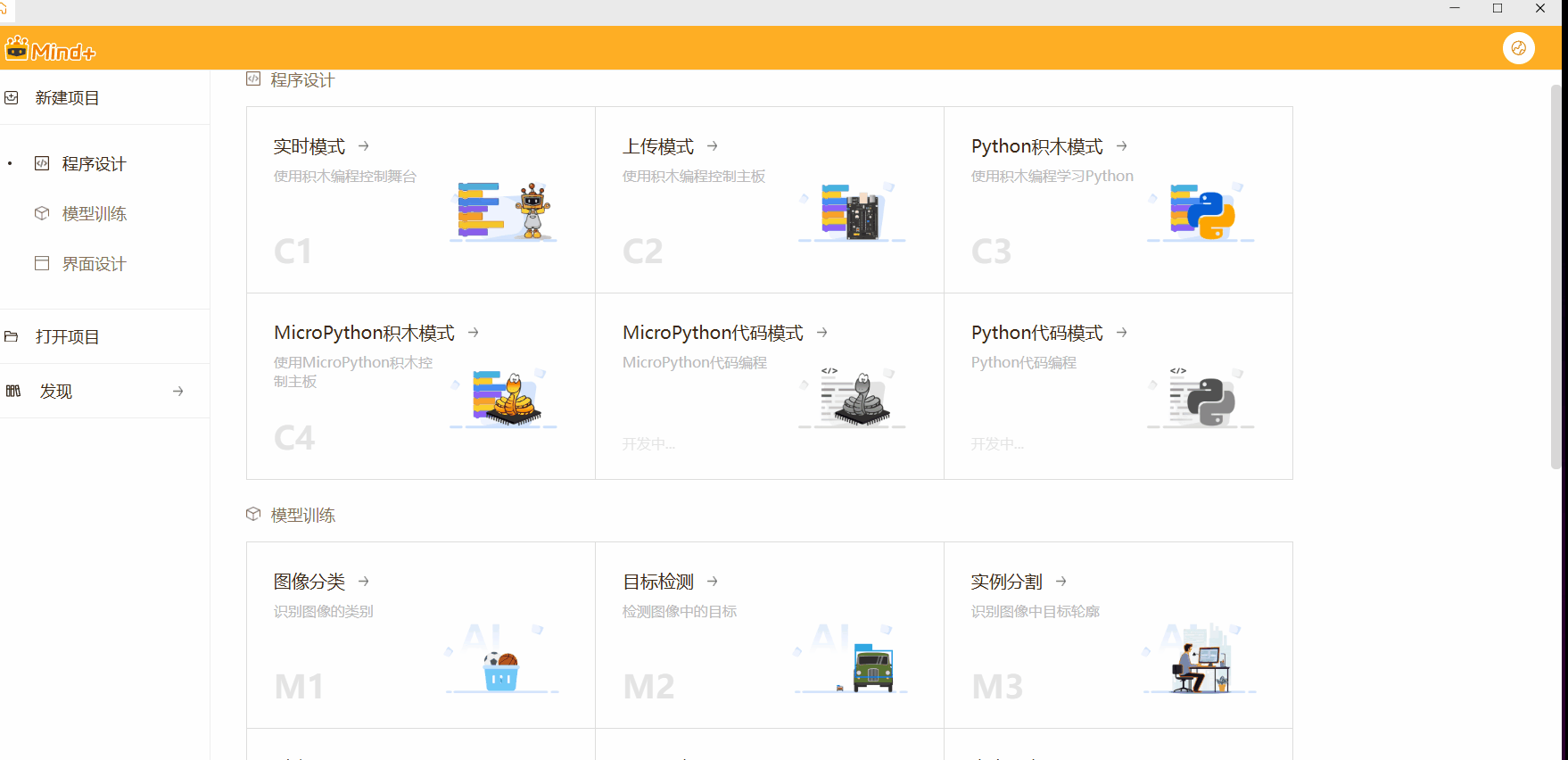Click the 打开项目 folder icon
This screenshot has height=760, width=1568.
point(12,336)
